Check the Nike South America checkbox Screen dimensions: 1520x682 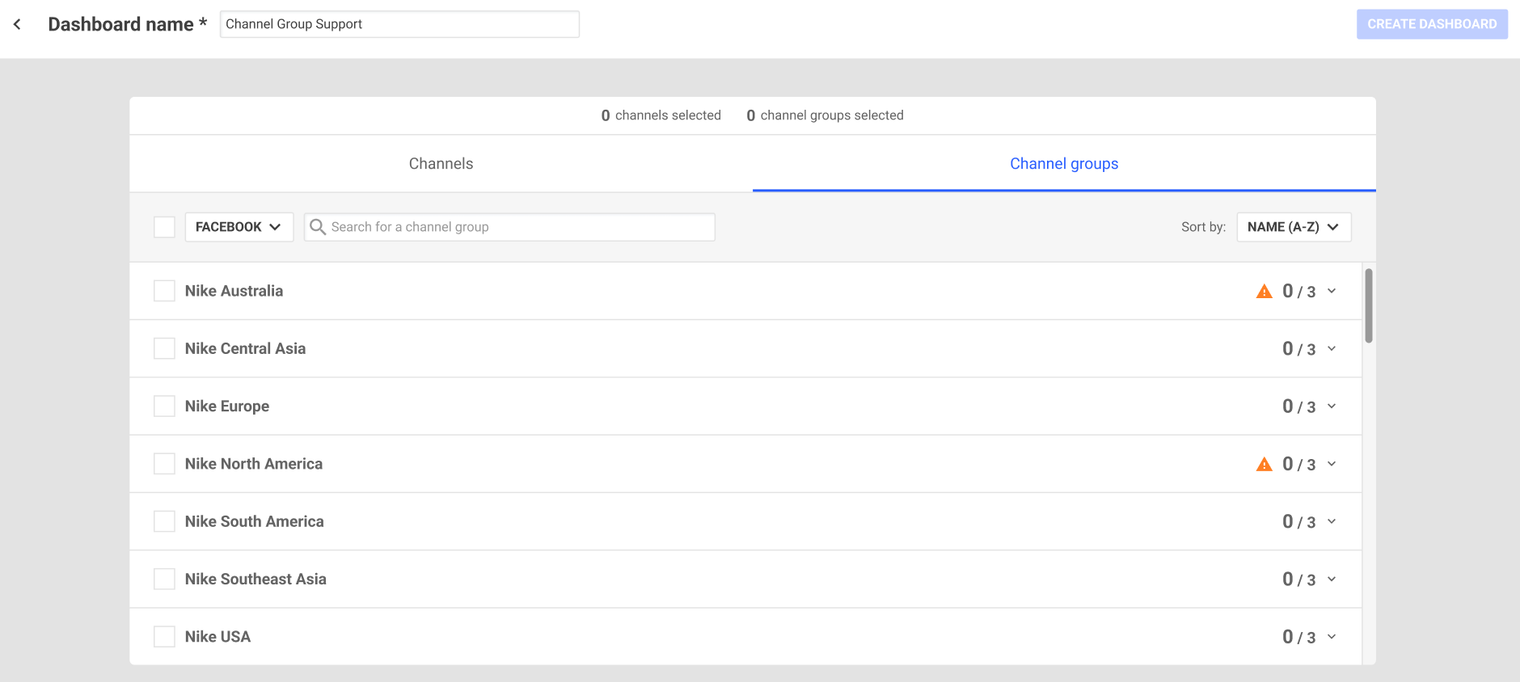(164, 522)
